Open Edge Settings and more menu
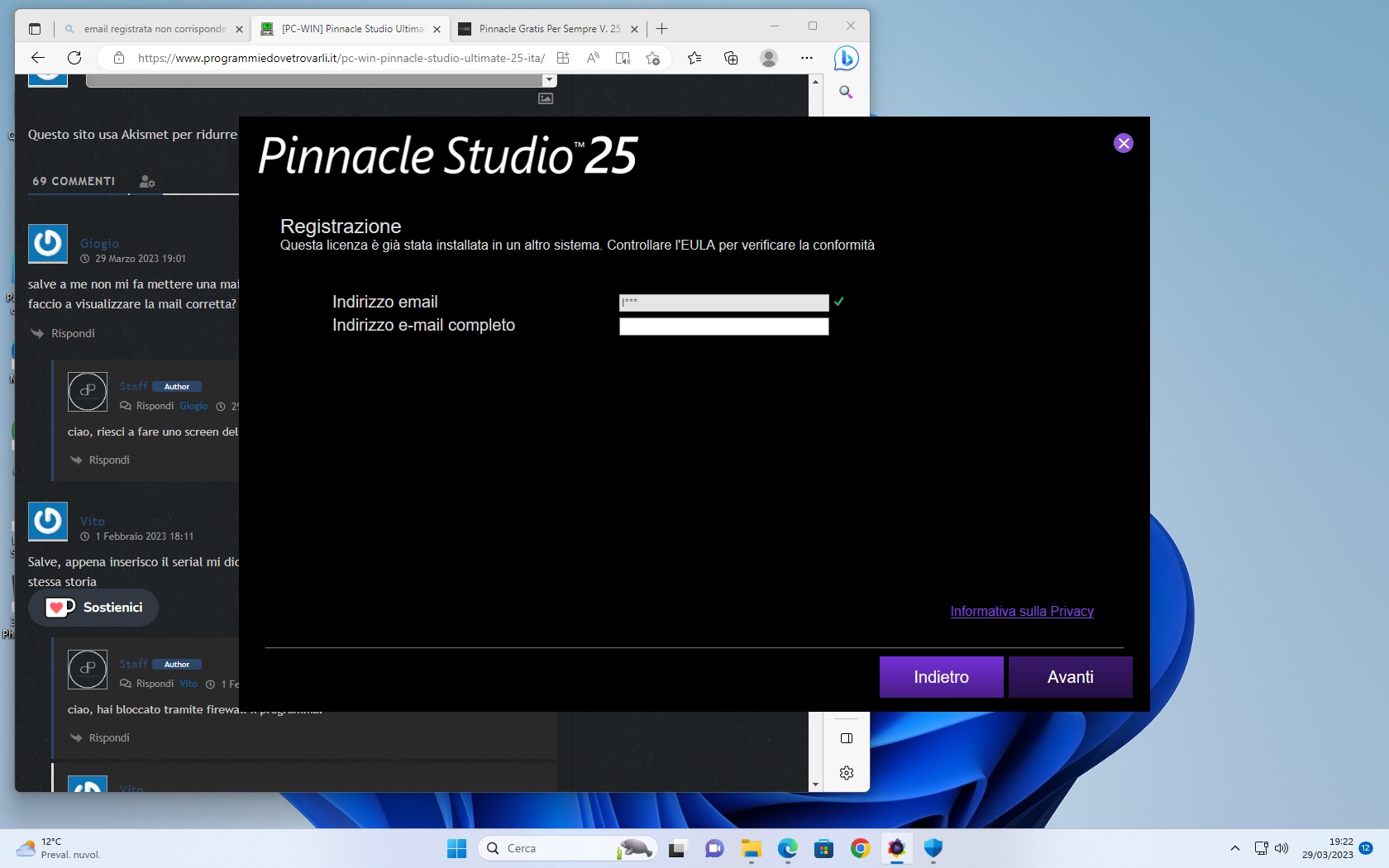Screen dimensions: 1389x868 coord(807,58)
